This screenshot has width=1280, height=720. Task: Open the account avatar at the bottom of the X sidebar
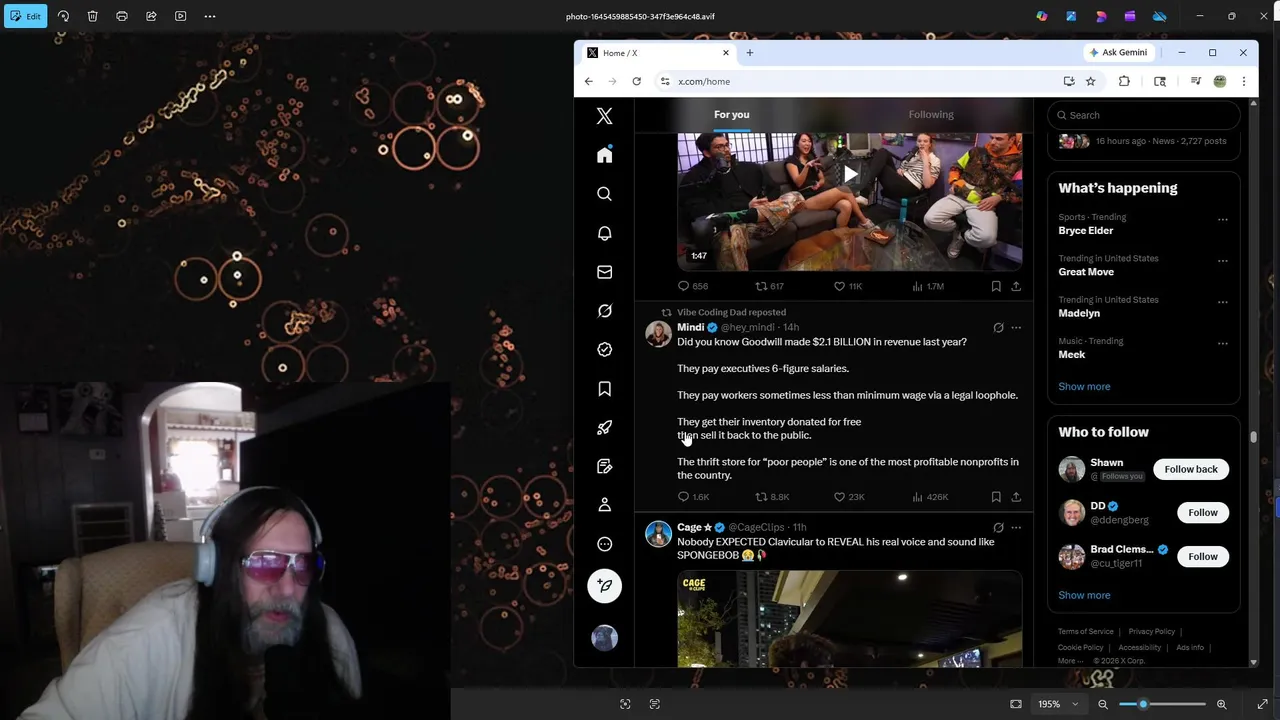(x=604, y=638)
